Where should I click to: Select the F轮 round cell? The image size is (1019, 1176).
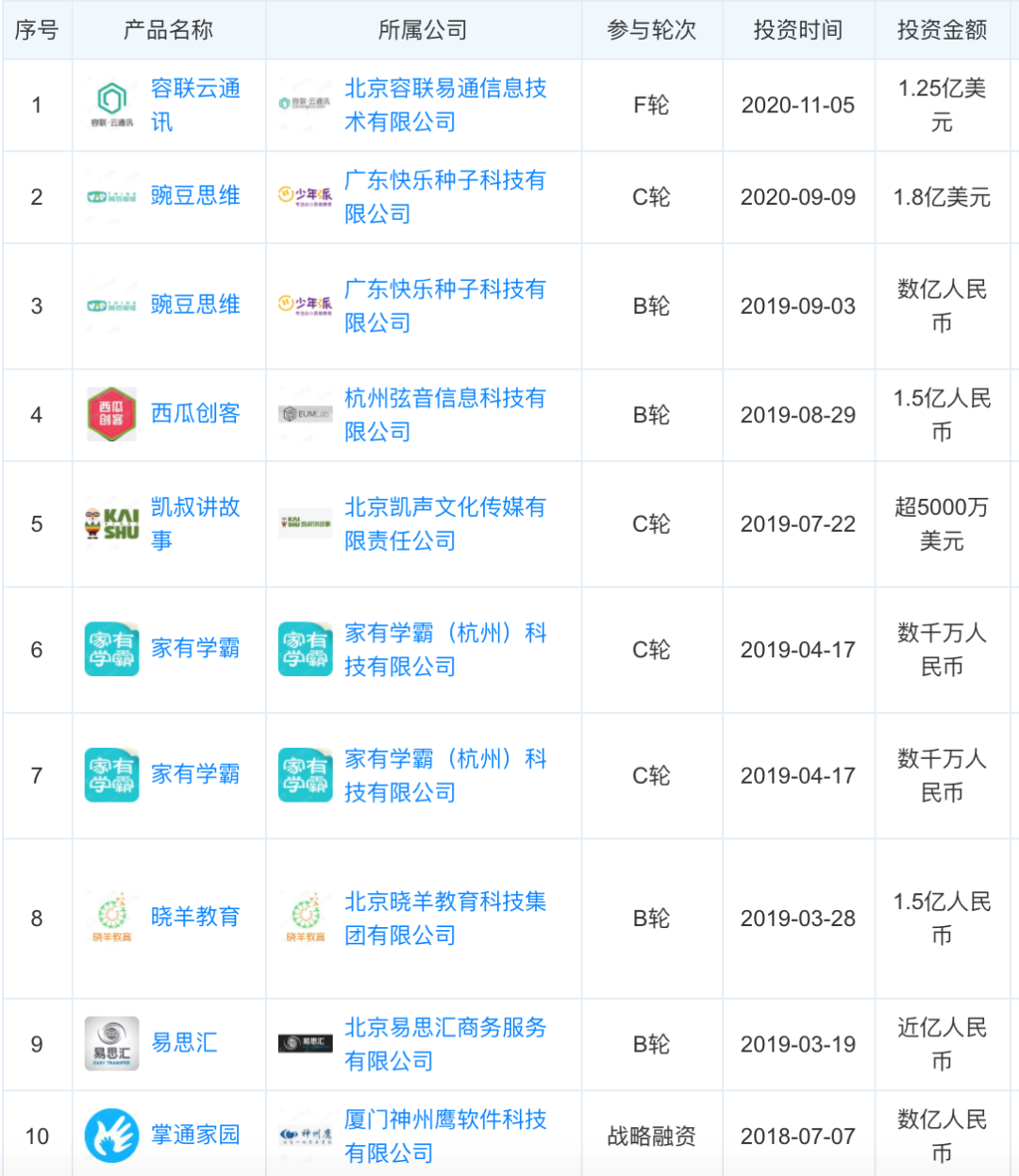pyautogui.click(x=652, y=106)
